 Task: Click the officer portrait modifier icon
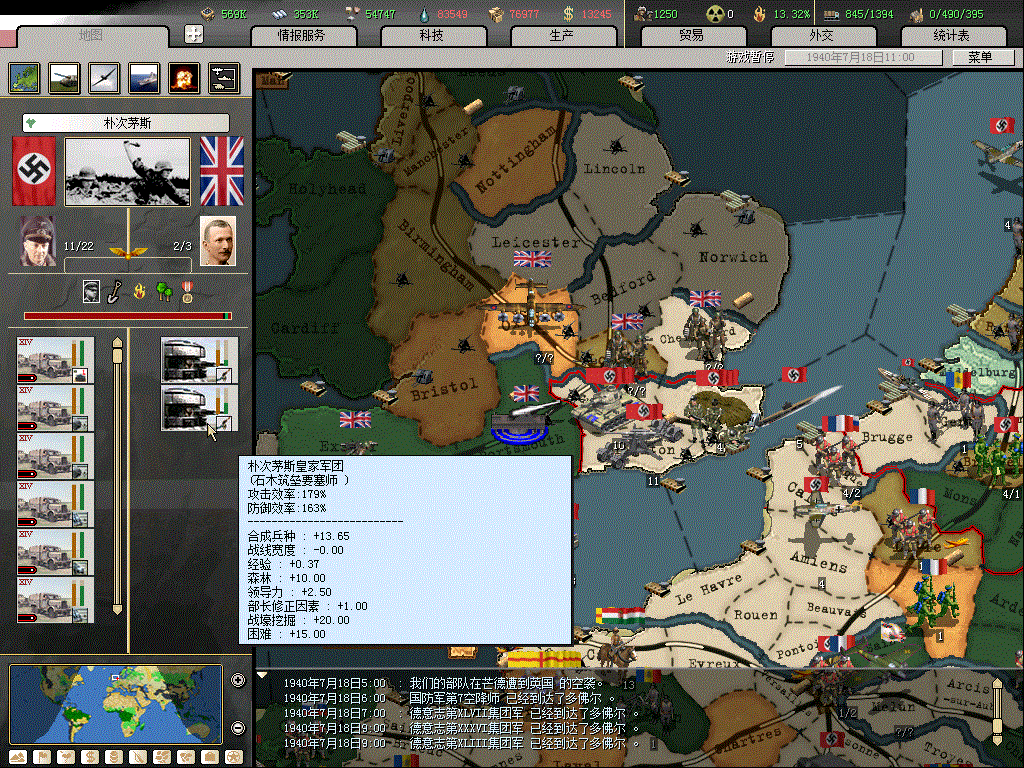91,291
